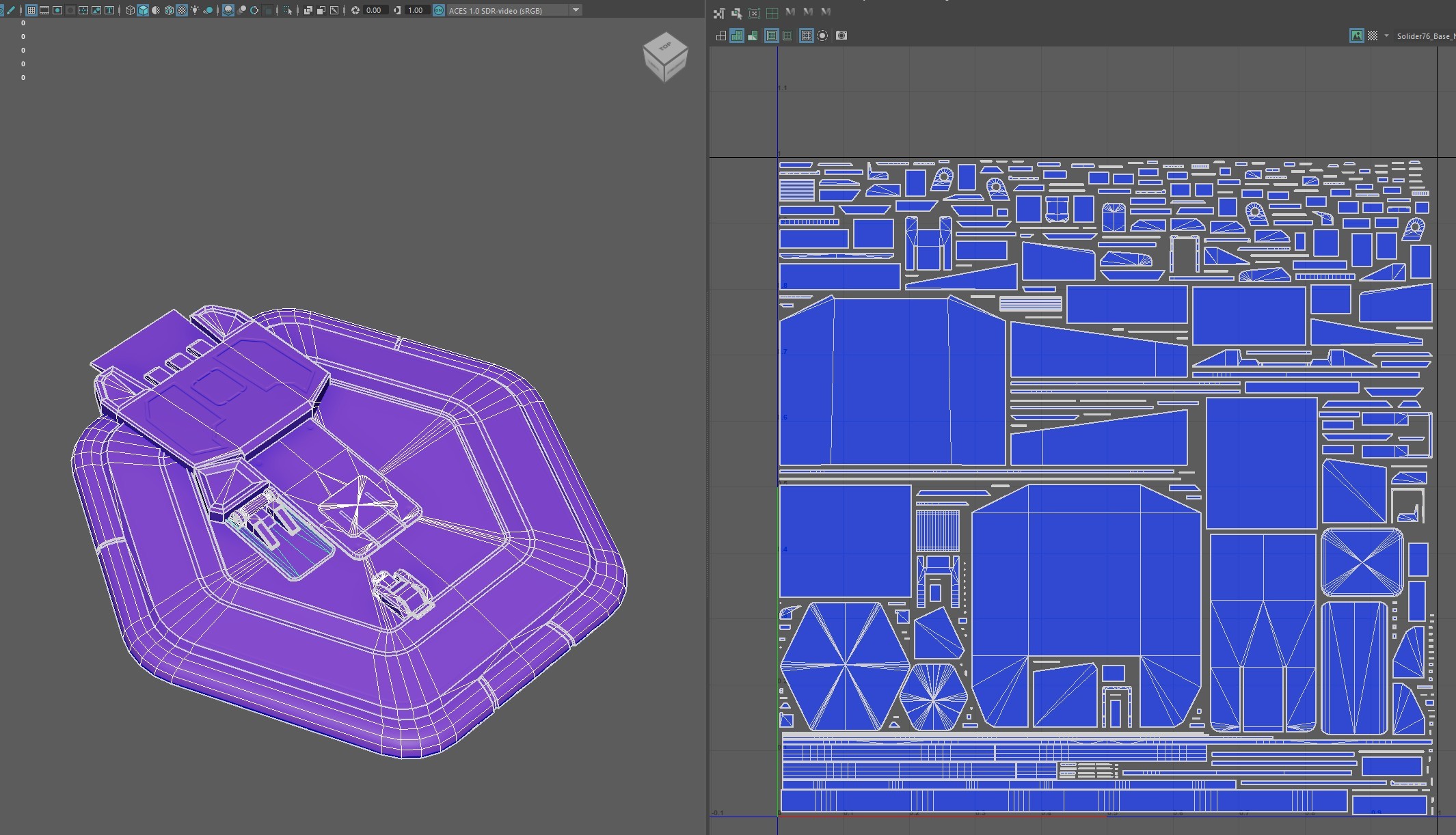The width and height of the screenshot is (1456, 835).
Task: Click the gamma value field showing 1.00
Action: [415, 10]
